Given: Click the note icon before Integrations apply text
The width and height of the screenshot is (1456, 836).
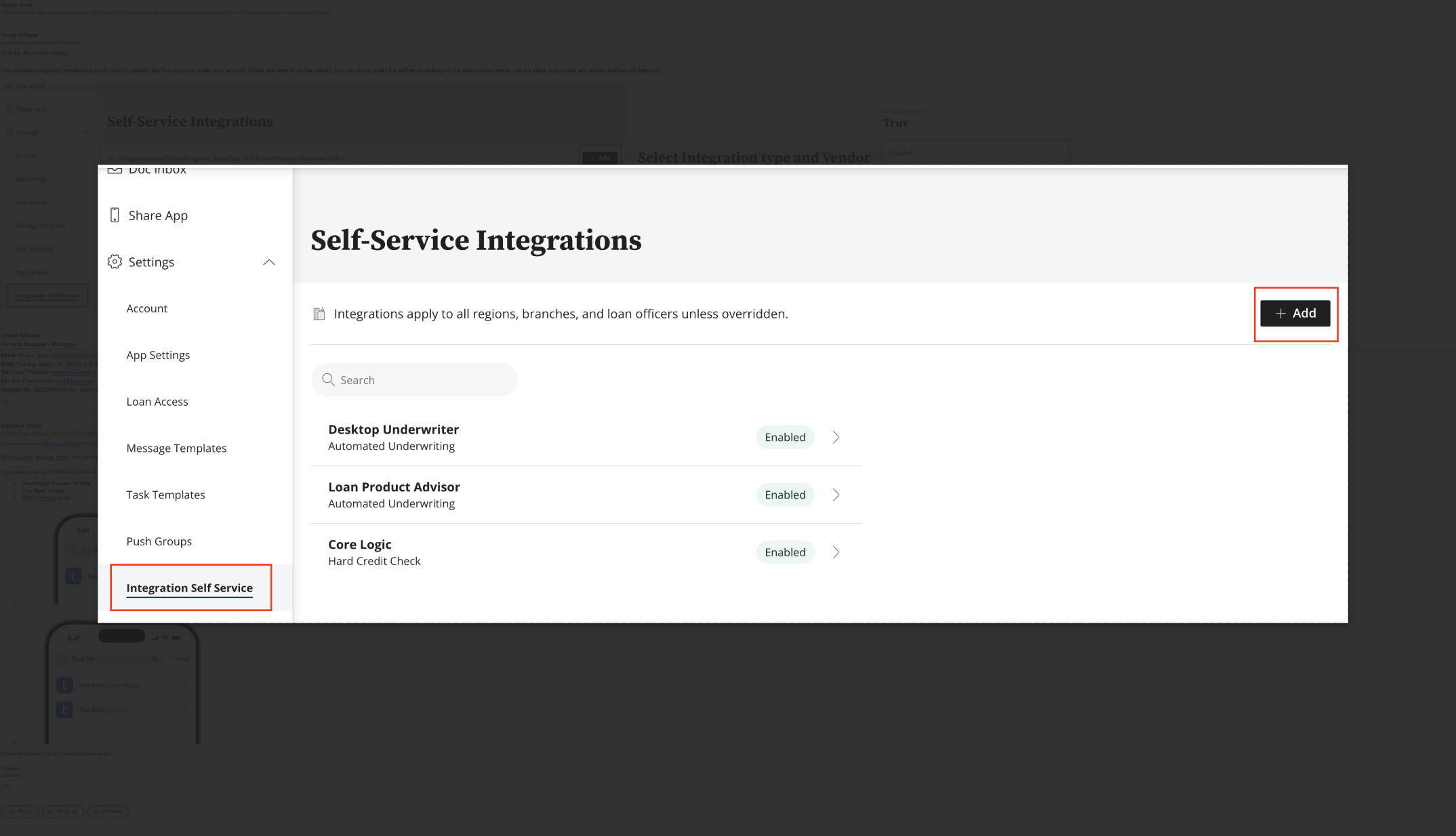Looking at the screenshot, I should click(x=319, y=314).
